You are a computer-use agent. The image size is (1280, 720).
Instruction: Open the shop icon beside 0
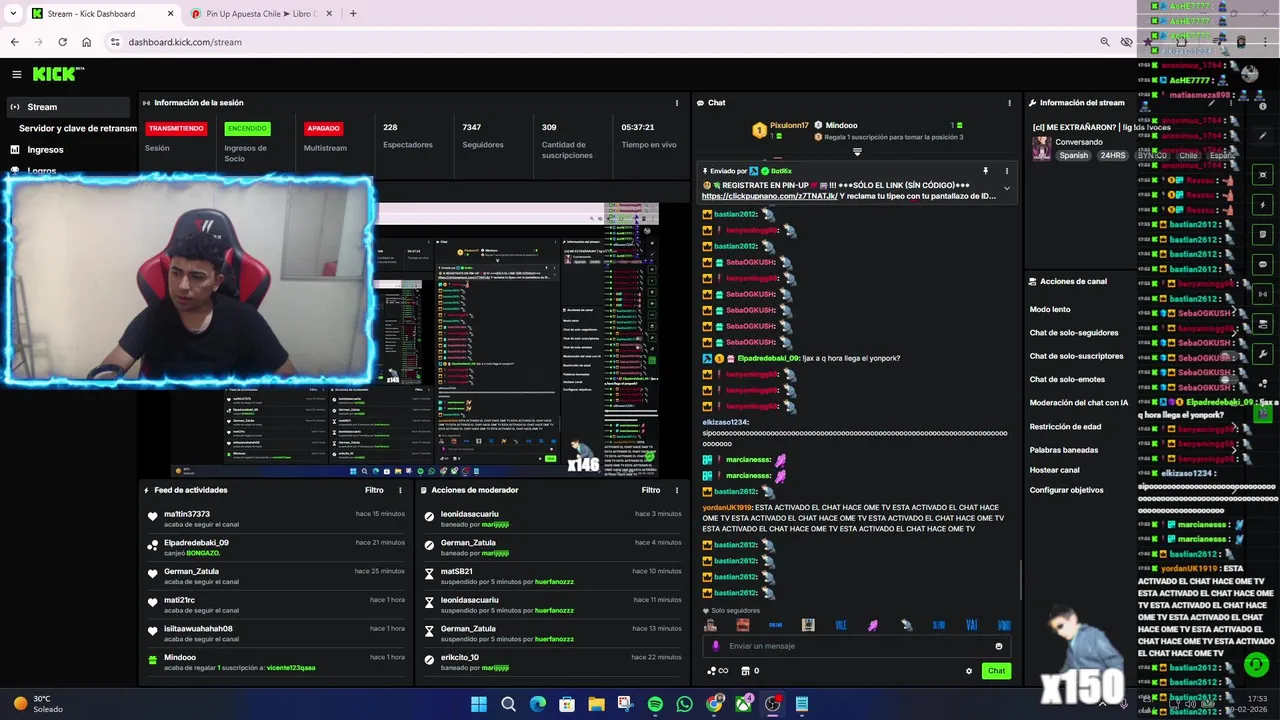[x=746, y=671]
